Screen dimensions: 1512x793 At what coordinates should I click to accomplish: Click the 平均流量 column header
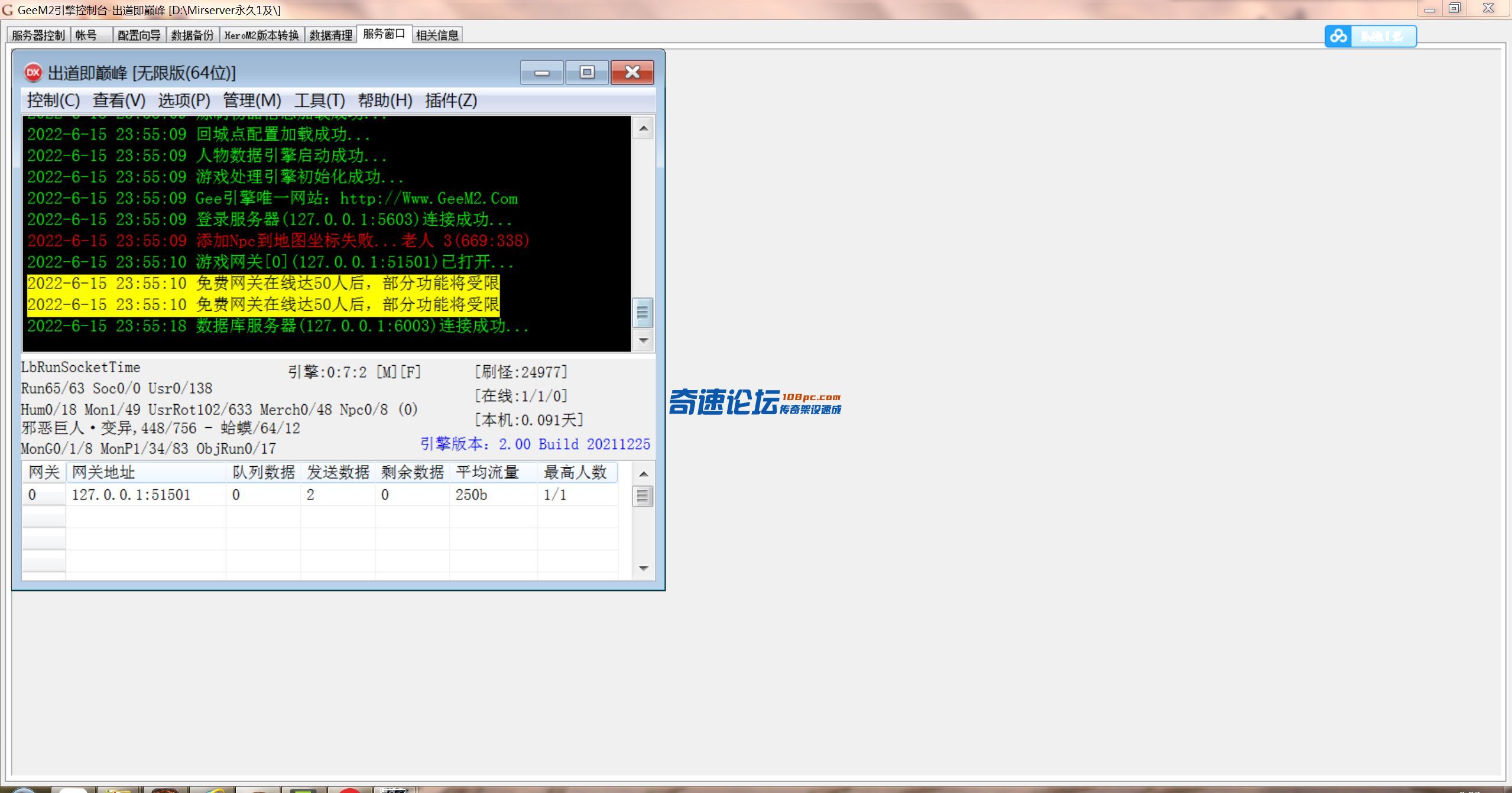click(494, 472)
